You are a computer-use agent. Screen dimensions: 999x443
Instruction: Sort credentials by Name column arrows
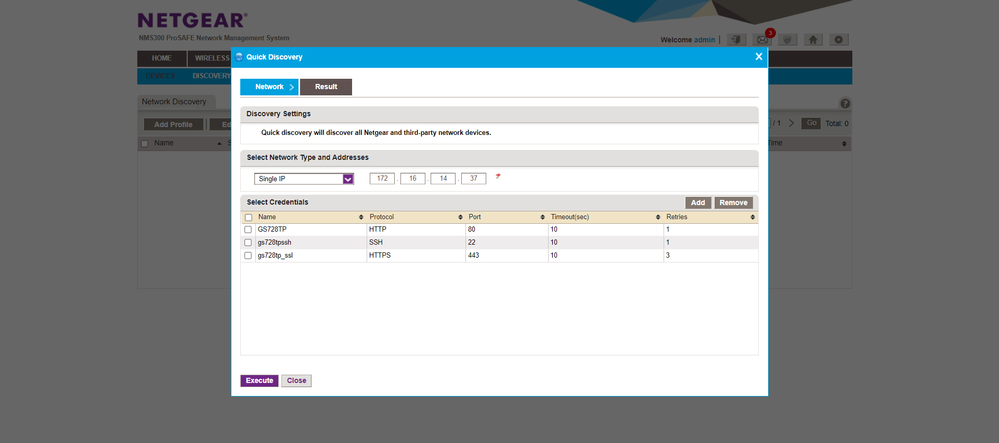[x=361, y=217]
